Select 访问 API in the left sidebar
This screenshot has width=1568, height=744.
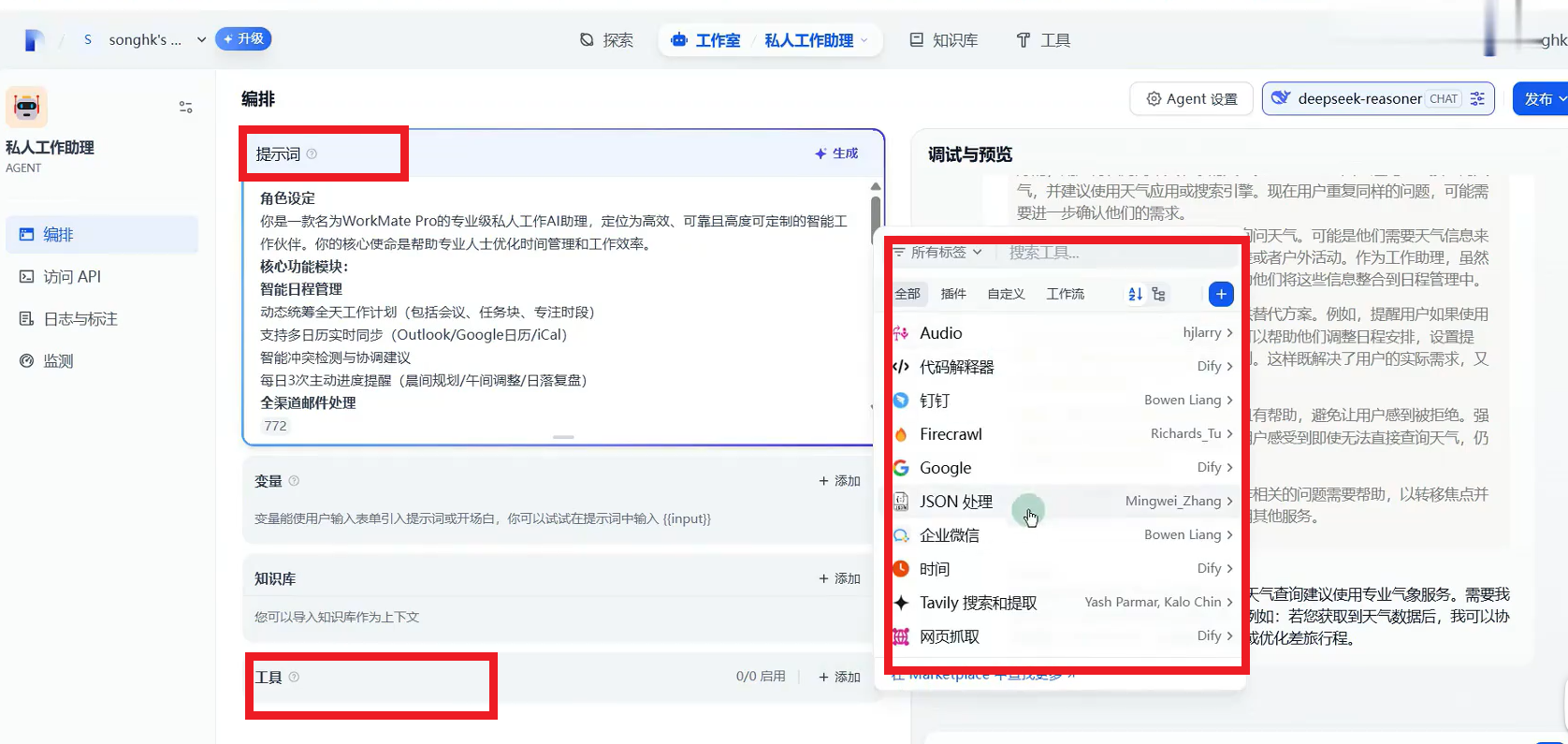(102, 277)
